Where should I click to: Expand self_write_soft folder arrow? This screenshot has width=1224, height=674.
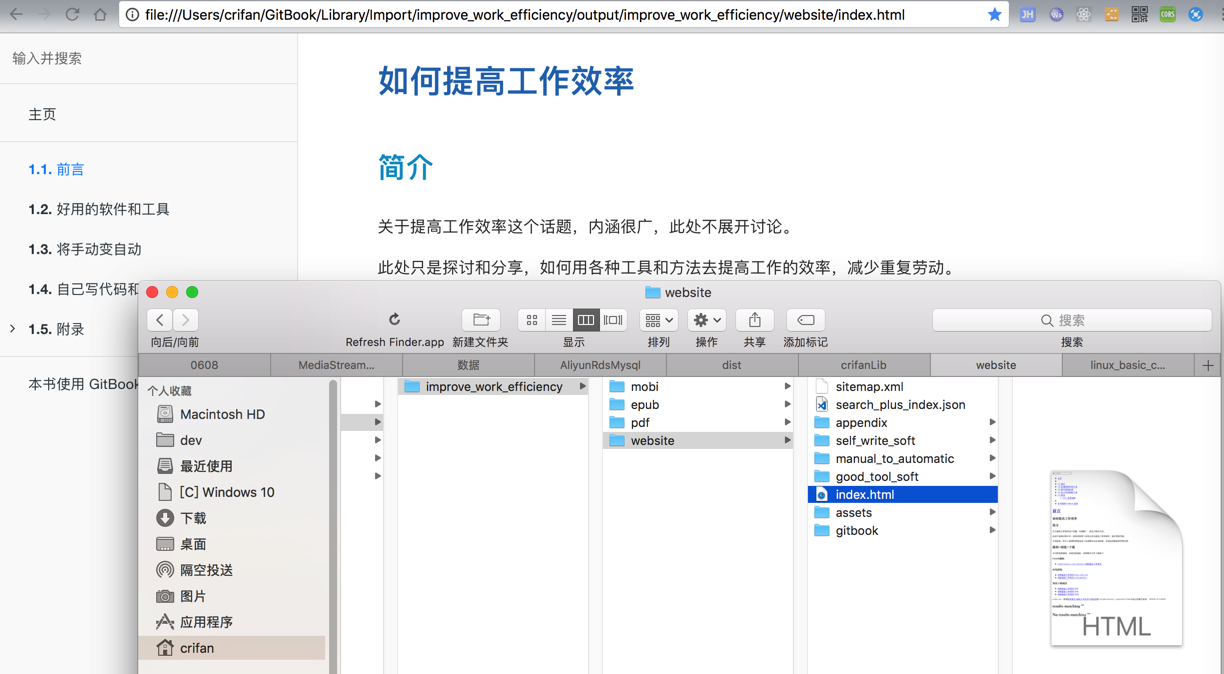coord(992,440)
